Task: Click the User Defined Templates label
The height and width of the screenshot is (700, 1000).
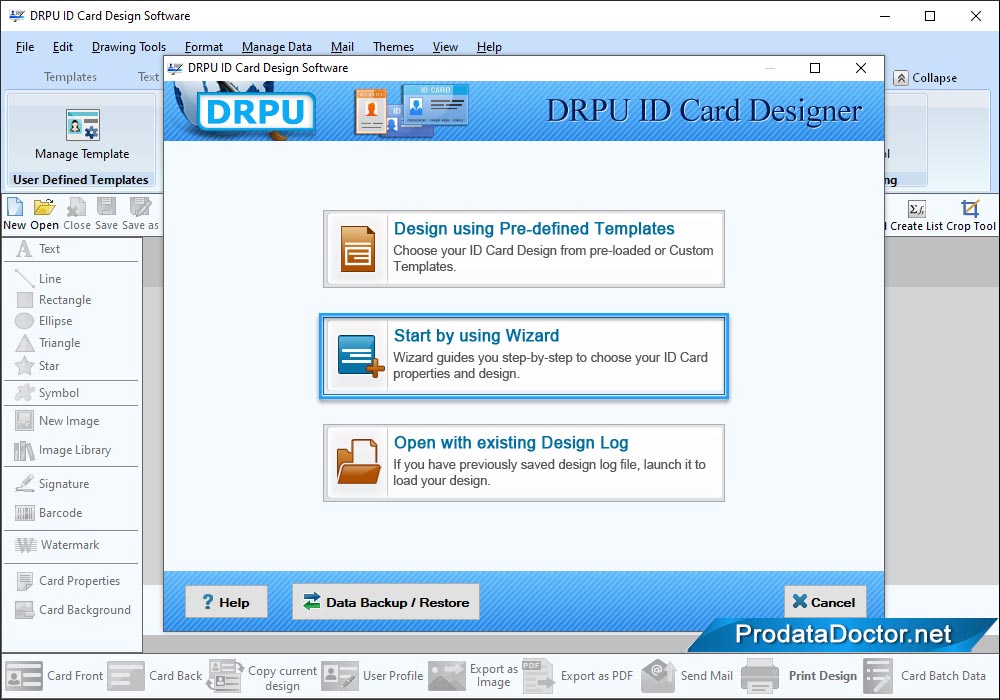Action: pos(80,180)
